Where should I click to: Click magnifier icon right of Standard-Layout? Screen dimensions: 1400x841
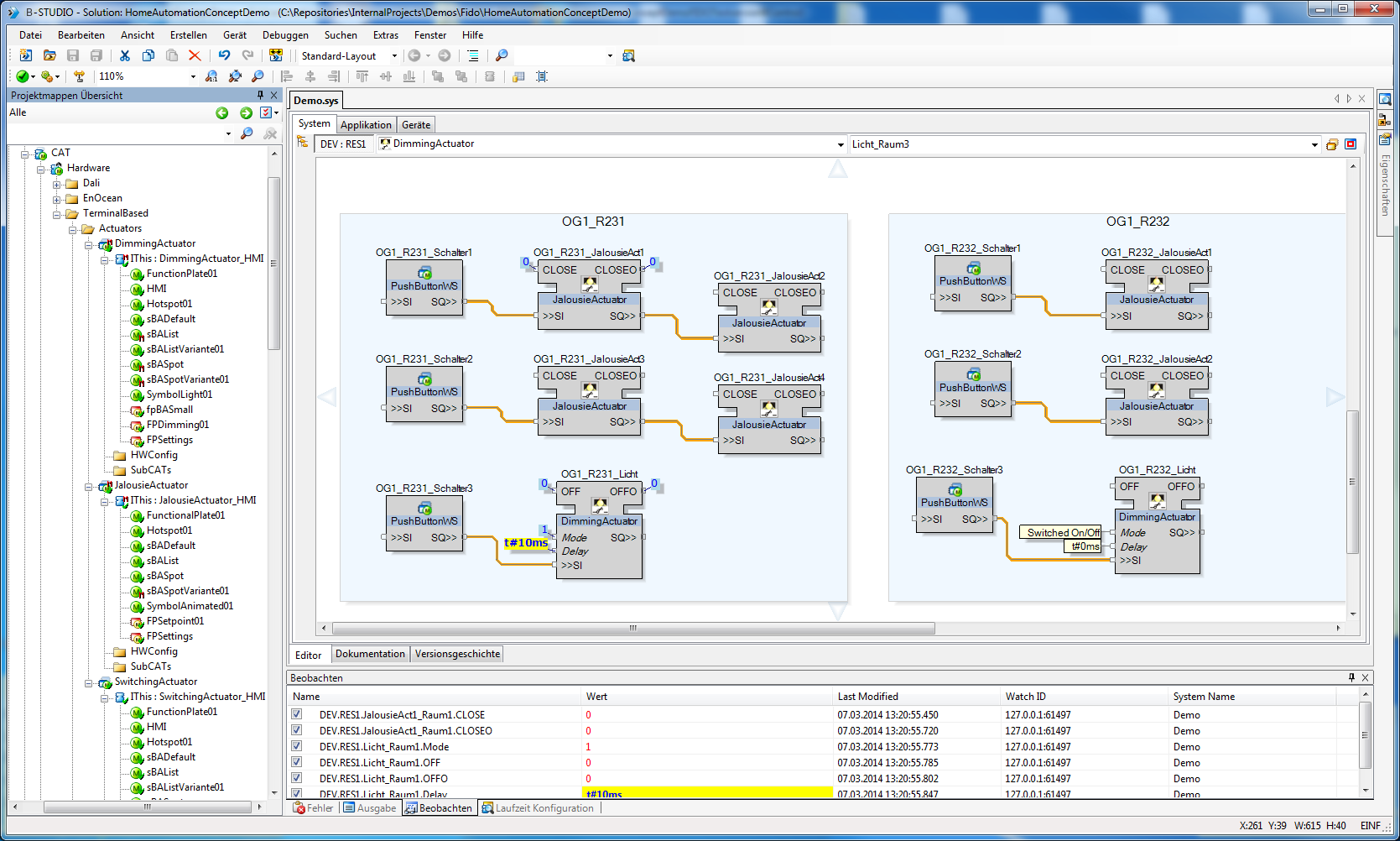tap(502, 55)
